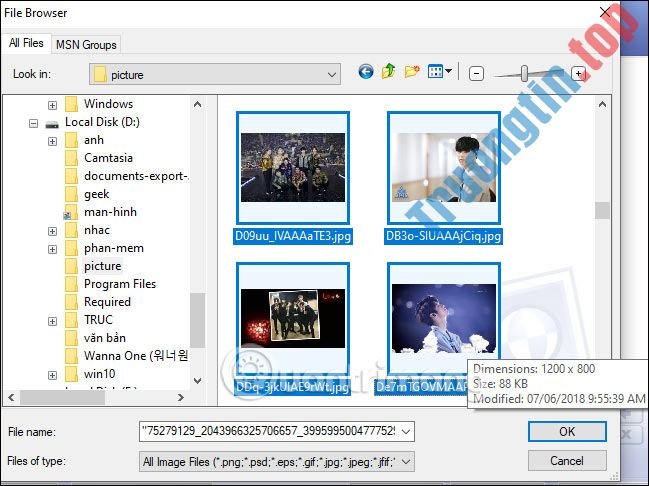
Task: Click the Program Files folder icon
Action: [71, 284]
